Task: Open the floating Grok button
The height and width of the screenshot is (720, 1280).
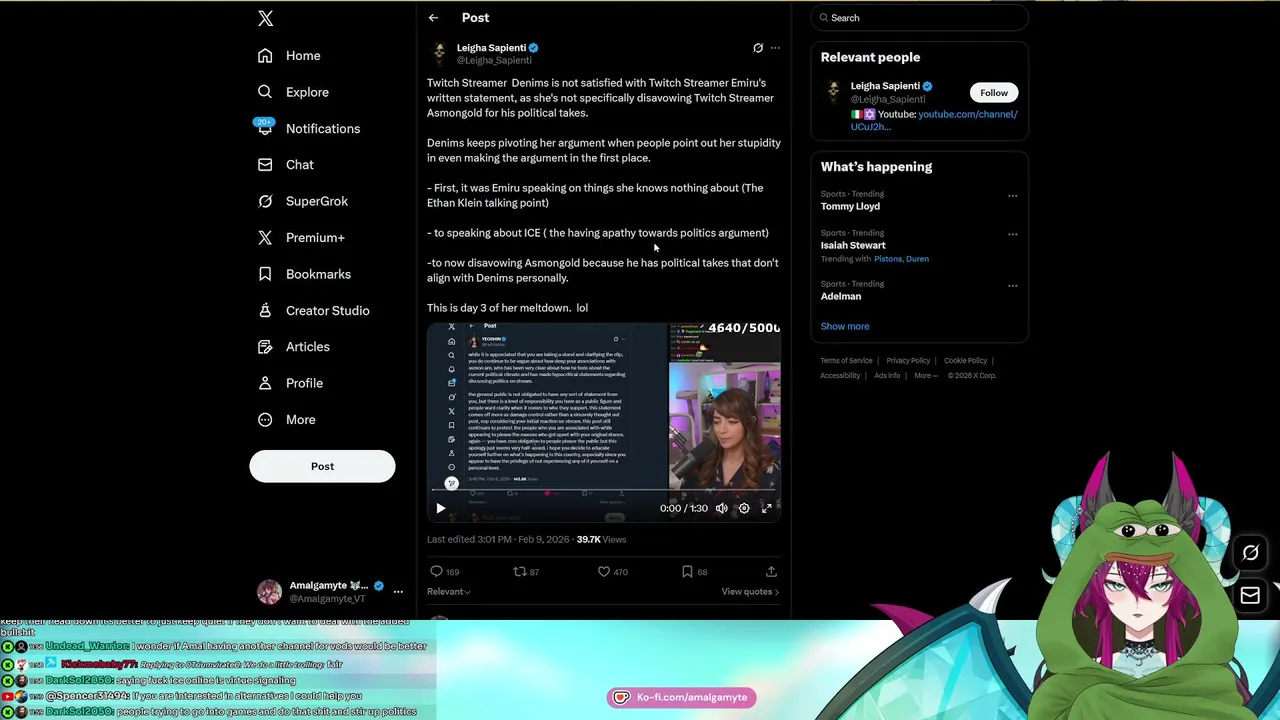Action: (1250, 553)
